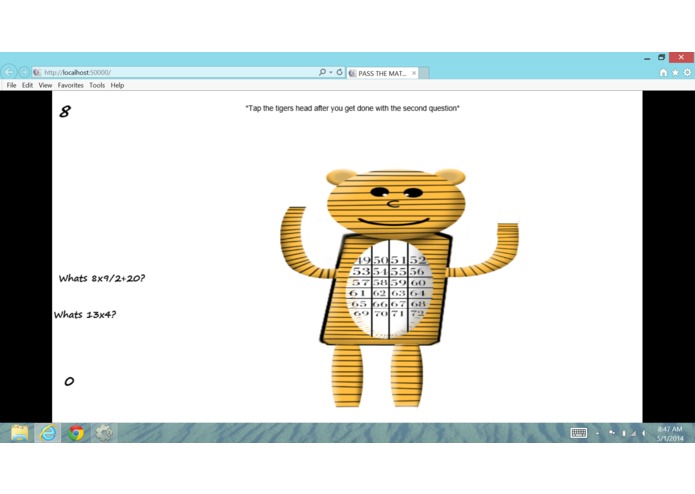Open the address bar dropdown arrow

pos(331,72)
